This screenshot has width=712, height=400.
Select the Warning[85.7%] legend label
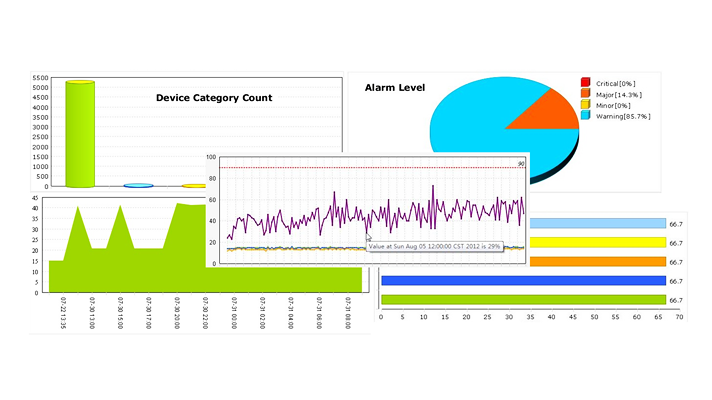click(x=623, y=116)
